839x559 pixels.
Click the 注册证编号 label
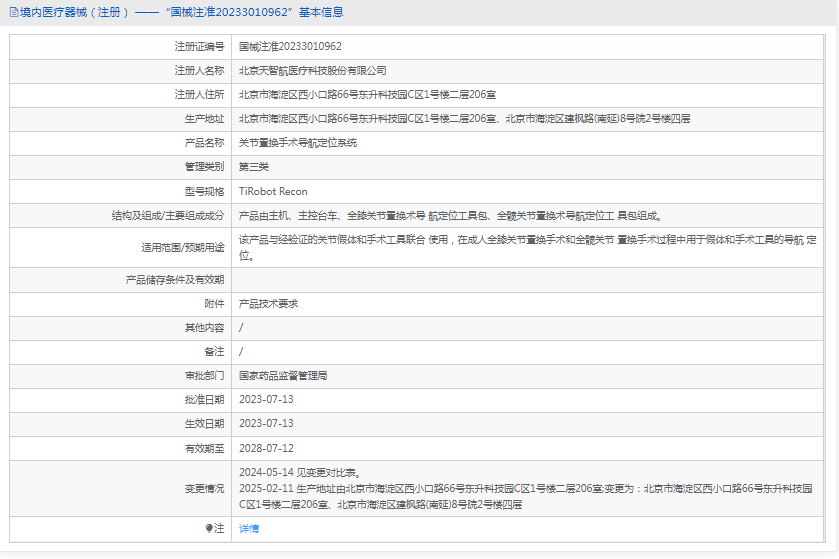[199, 47]
